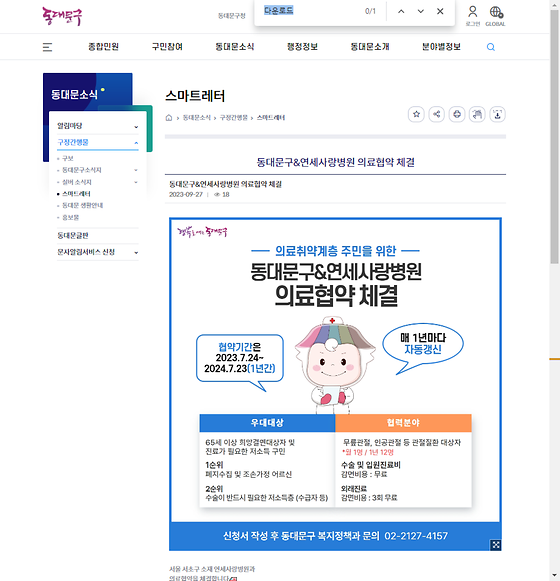Click the phone number 02-2127-4157
Image resolution: width=560 pixels, height=581 pixels.
pos(416,536)
